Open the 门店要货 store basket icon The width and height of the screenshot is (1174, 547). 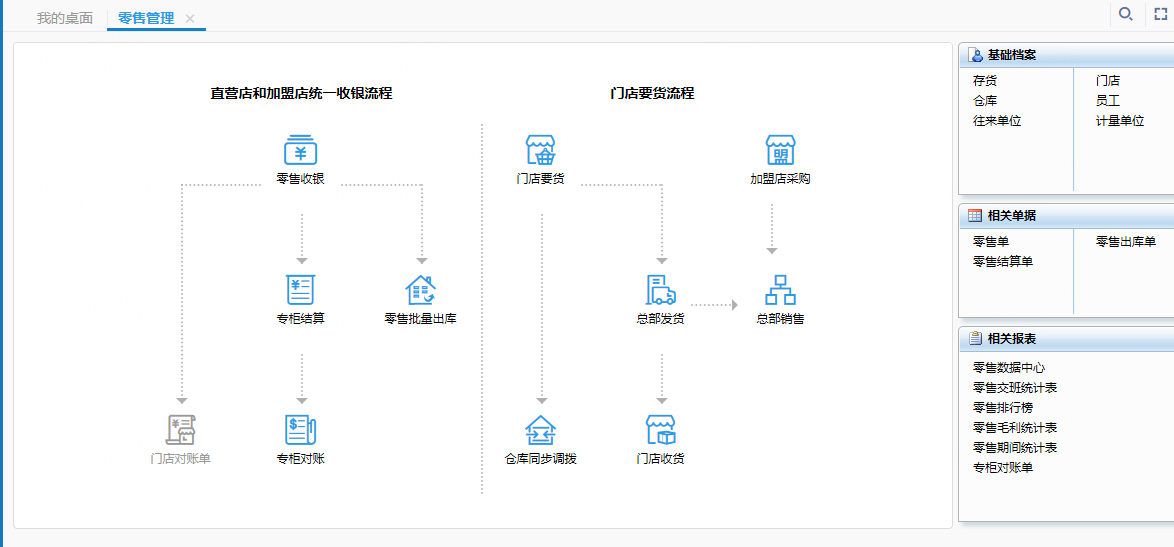[x=541, y=150]
